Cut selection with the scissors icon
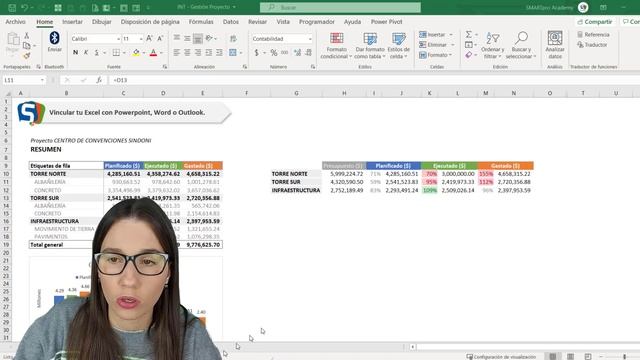Image resolution: width=640 pixels, height=360 pixels. click(x=27, y=36)
